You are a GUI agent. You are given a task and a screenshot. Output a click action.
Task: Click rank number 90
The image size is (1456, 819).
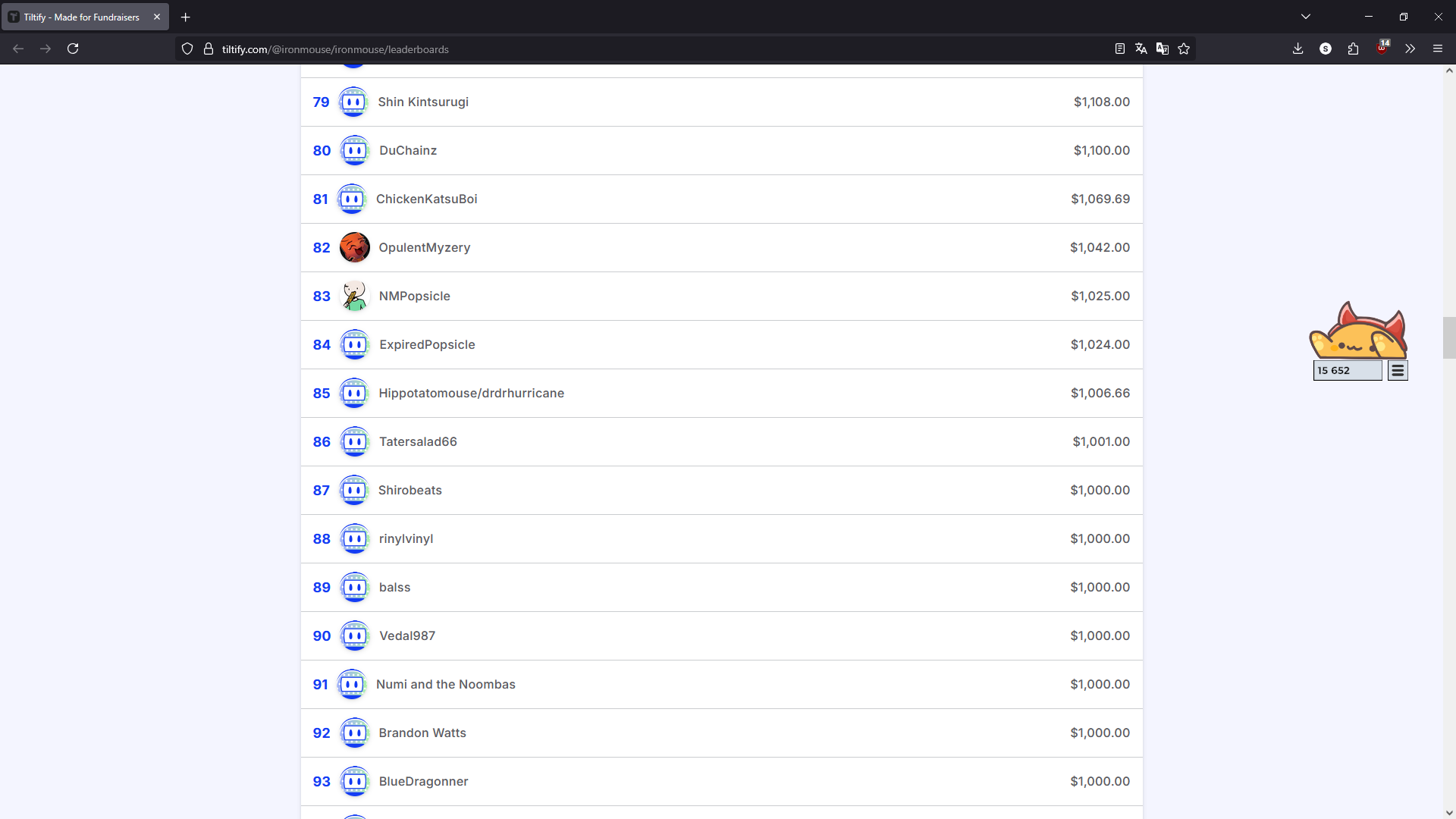[322, 635]
